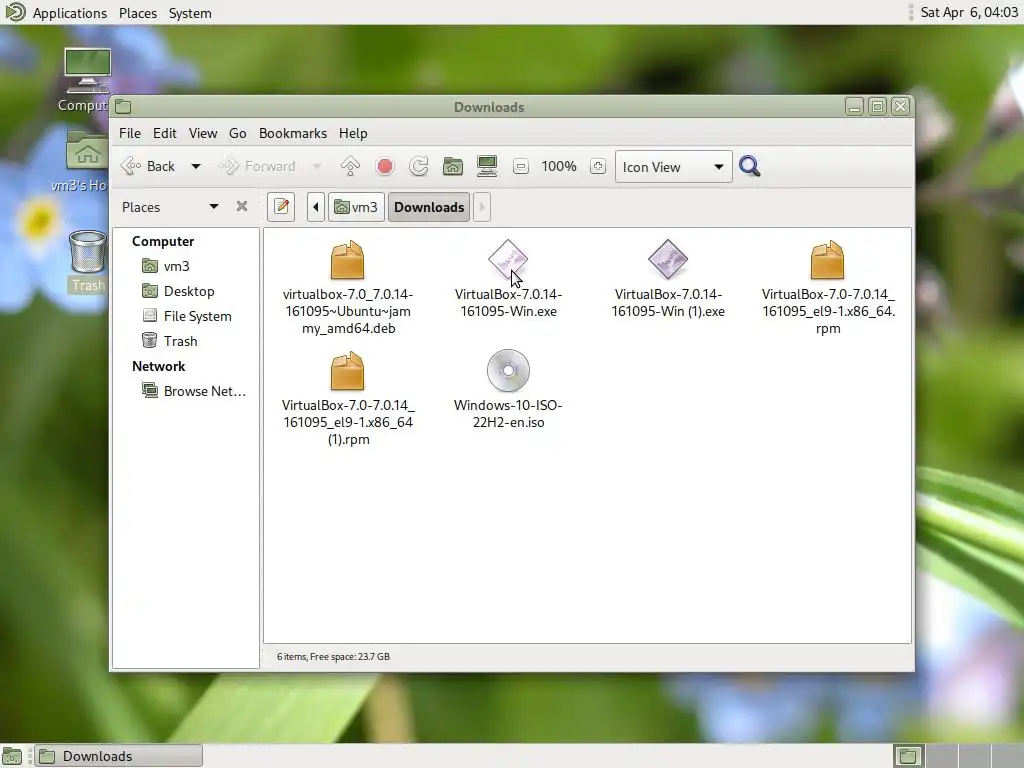This screenshot has width=1024, height=768.
Task: Select Trash in the Places sidebar
Action: 180,341
